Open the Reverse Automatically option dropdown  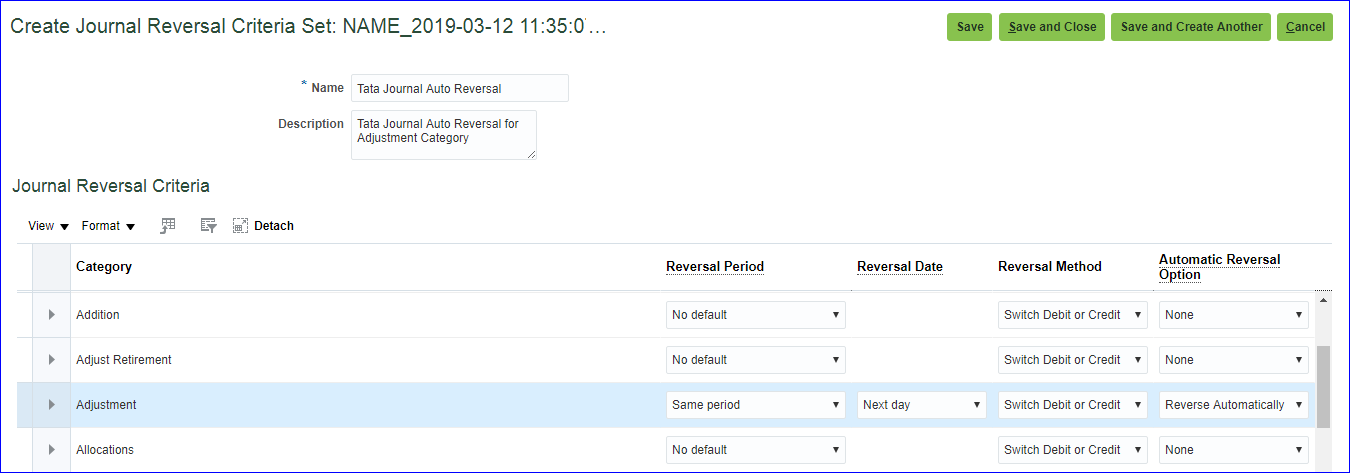[x=1233, y=405]
